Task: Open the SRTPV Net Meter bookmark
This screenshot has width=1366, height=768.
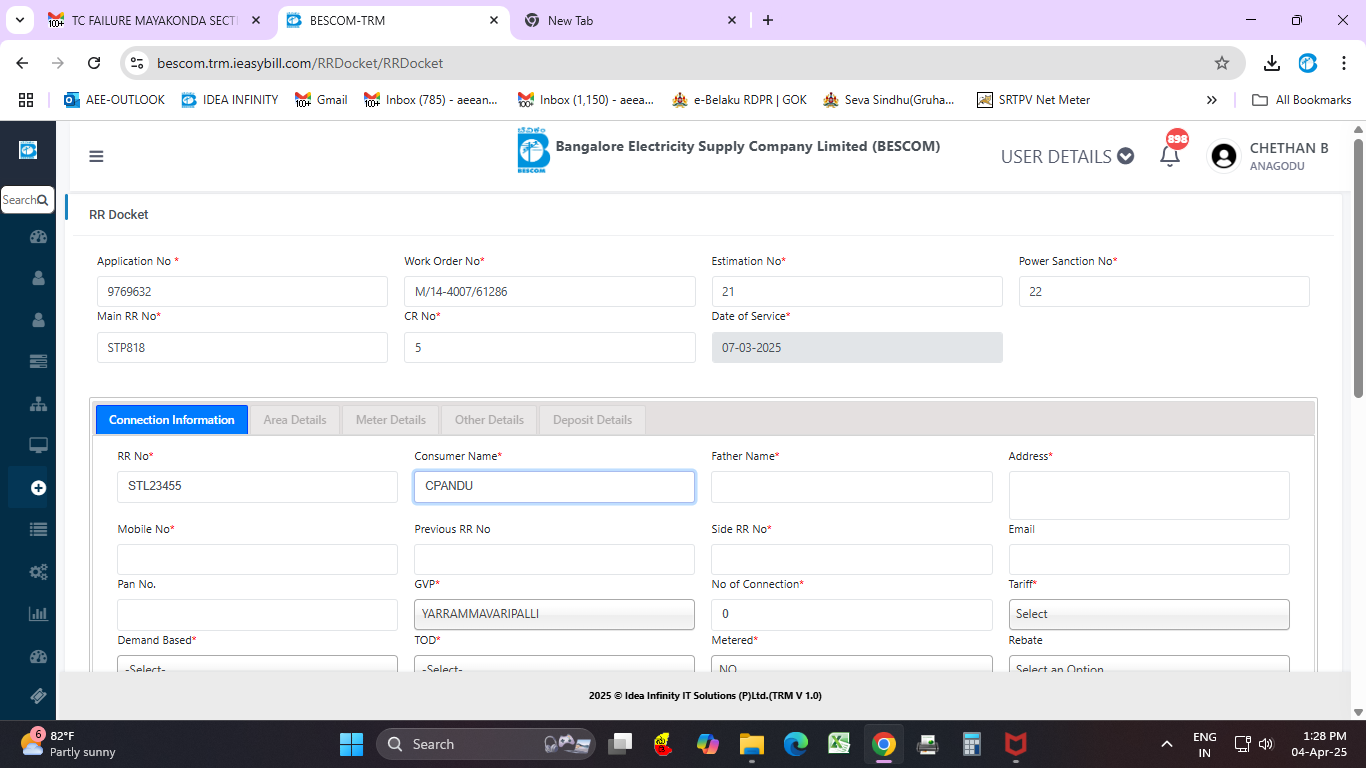Action: point(1034,100)
